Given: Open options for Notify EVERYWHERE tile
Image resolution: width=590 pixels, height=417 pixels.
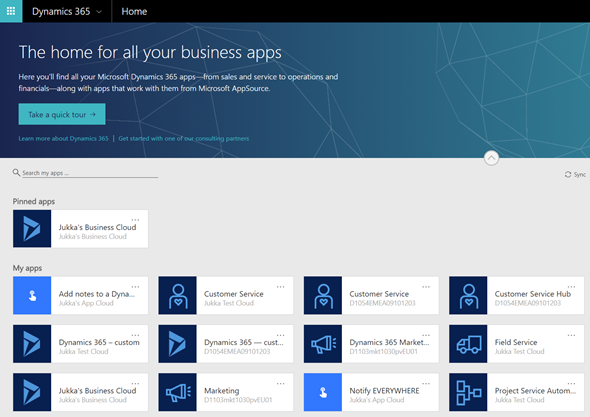Looking at the screenshot, I should click(x=426, y=384).
